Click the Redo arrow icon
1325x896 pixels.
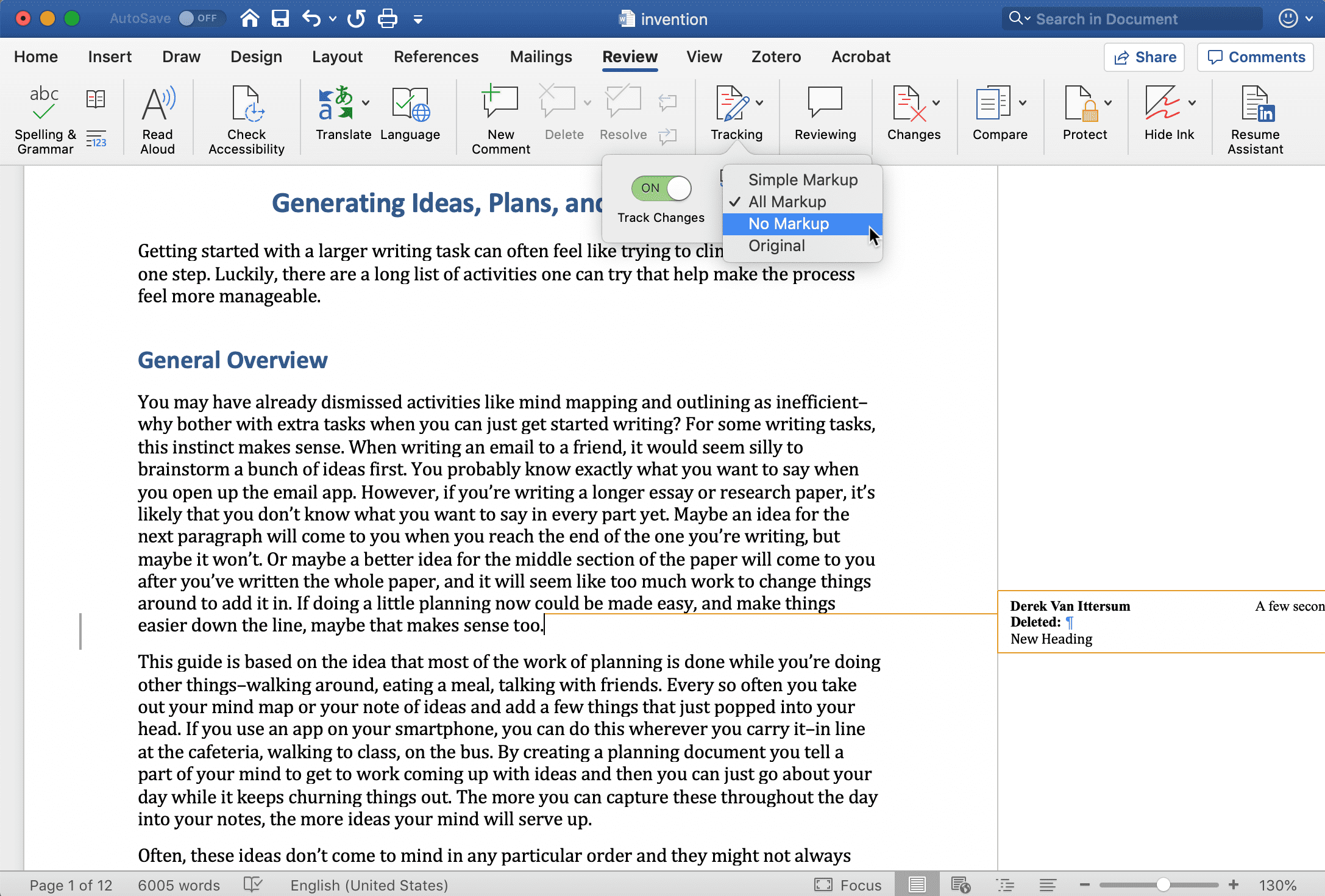pos(356,18)
